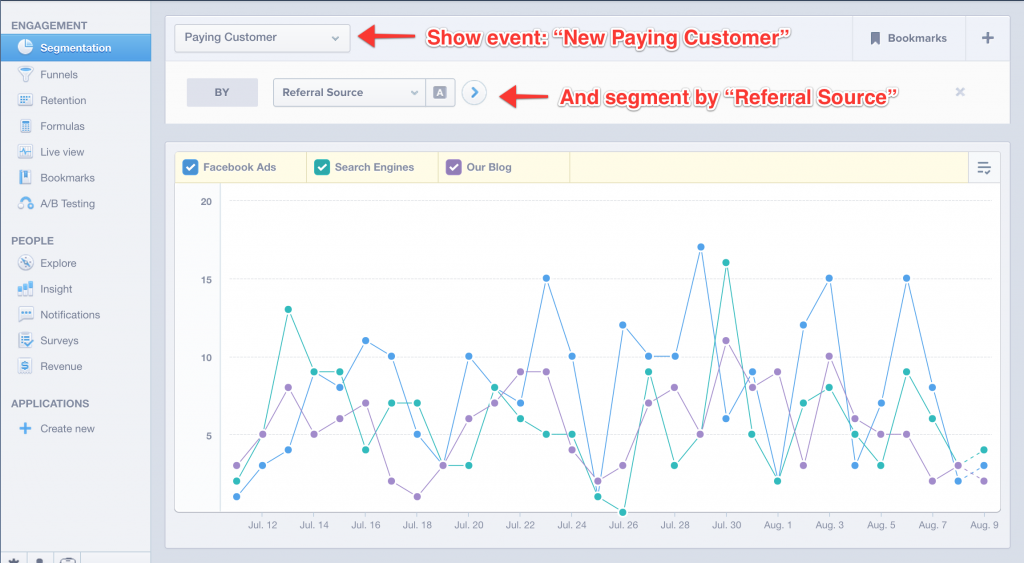Open Retention reports
This screenshot has height=563, width=1024.
click(63, 100)
